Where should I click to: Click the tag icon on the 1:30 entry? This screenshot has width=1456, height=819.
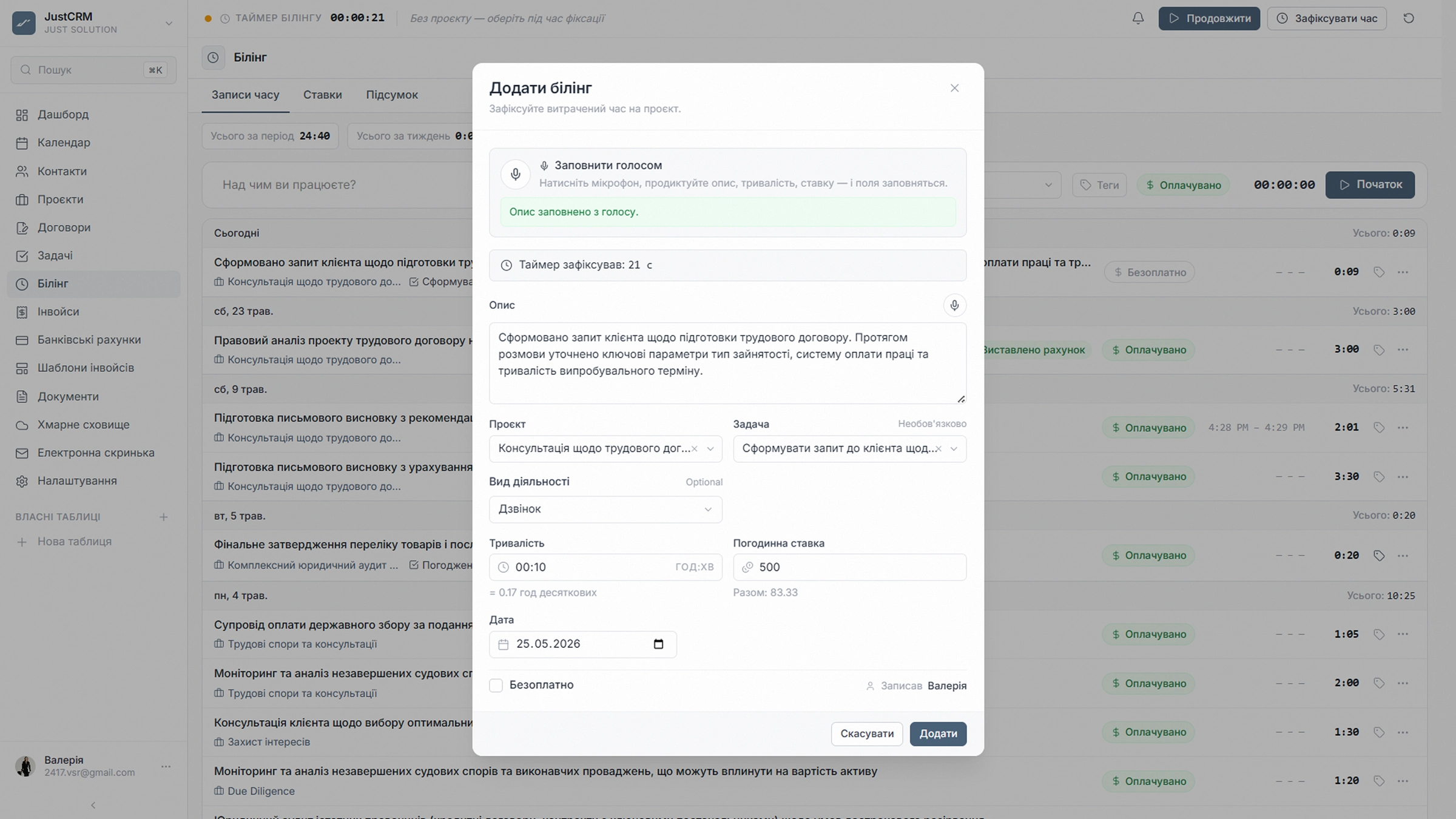(x=1378, y=732)
